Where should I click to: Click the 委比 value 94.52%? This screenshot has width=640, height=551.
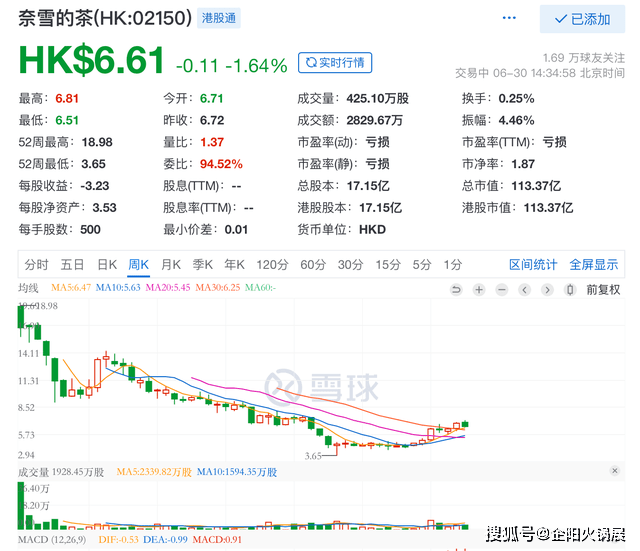221,164
